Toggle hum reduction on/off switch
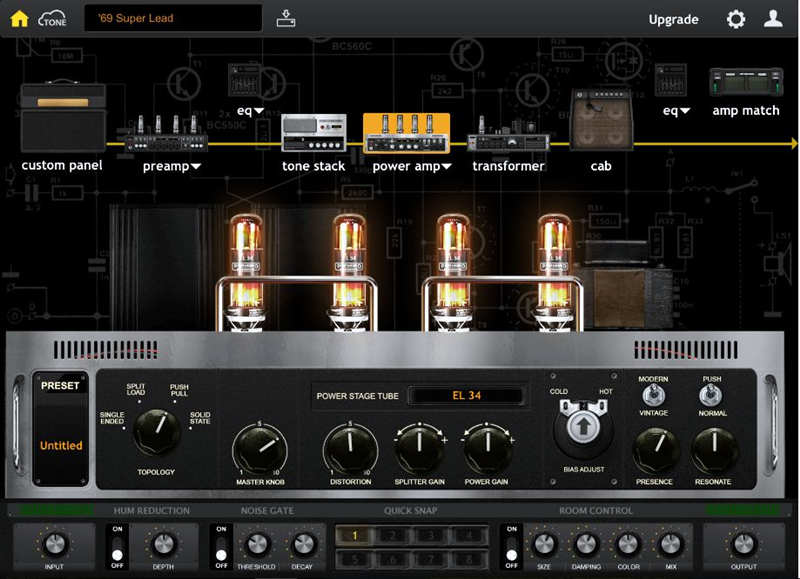Image resolution: width=800 pixels, height=579 pixels. tap(117, 546)
